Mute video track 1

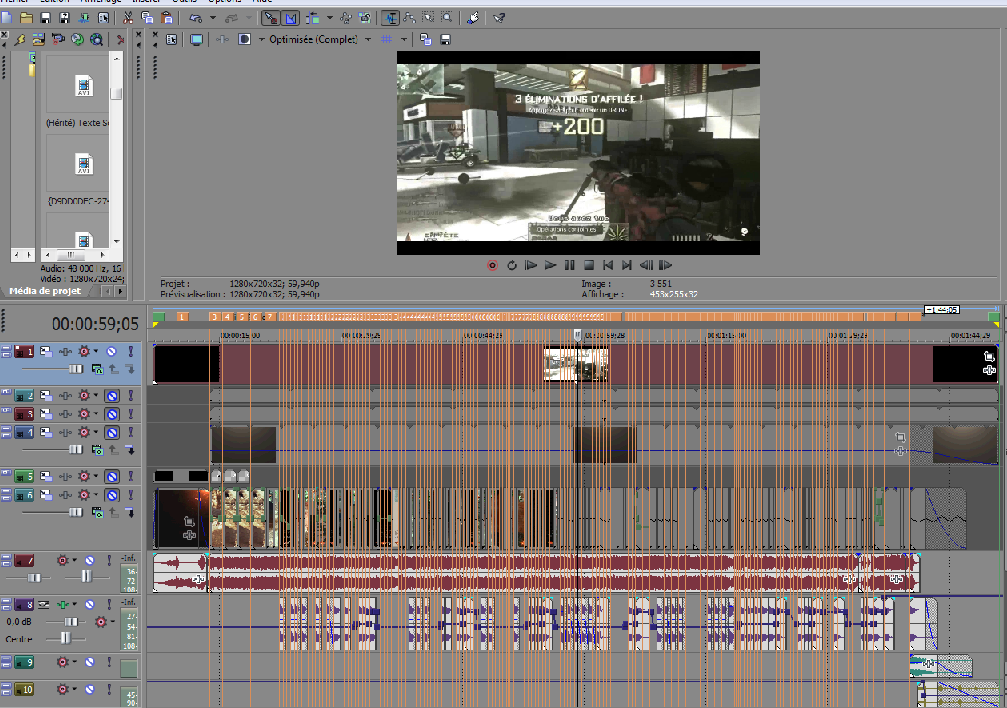click(112, 351)
